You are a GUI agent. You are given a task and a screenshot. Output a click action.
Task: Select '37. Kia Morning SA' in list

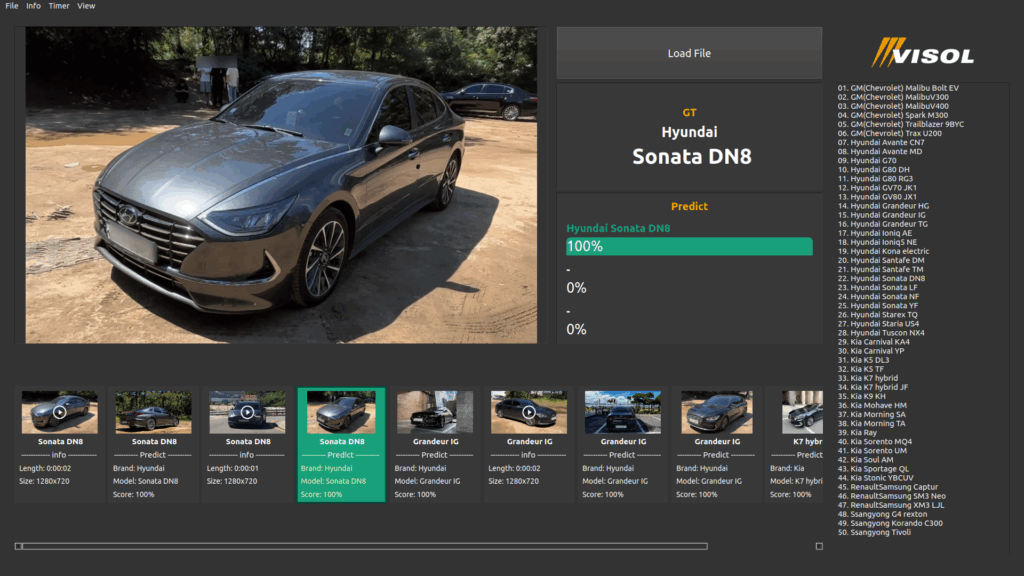pyautogui.click(x=871, y=415)
